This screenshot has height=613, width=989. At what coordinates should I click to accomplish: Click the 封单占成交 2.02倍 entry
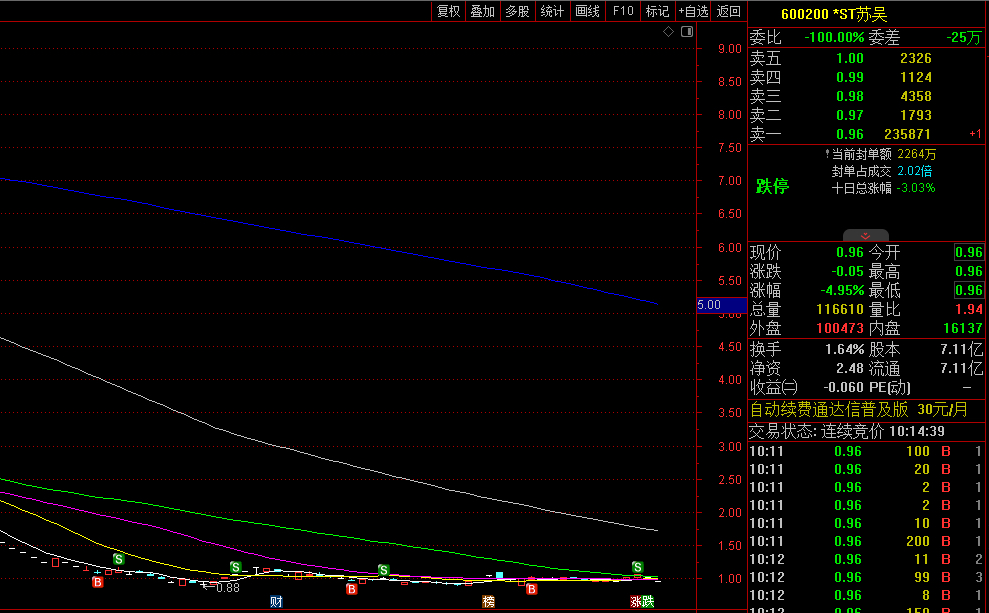[x=882, y=171]
